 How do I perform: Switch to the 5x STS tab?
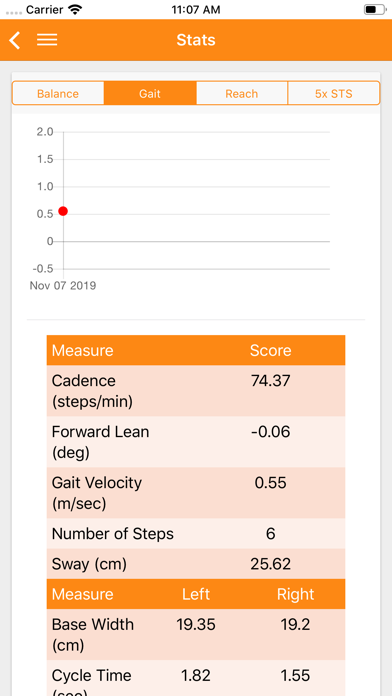[334, 94]
